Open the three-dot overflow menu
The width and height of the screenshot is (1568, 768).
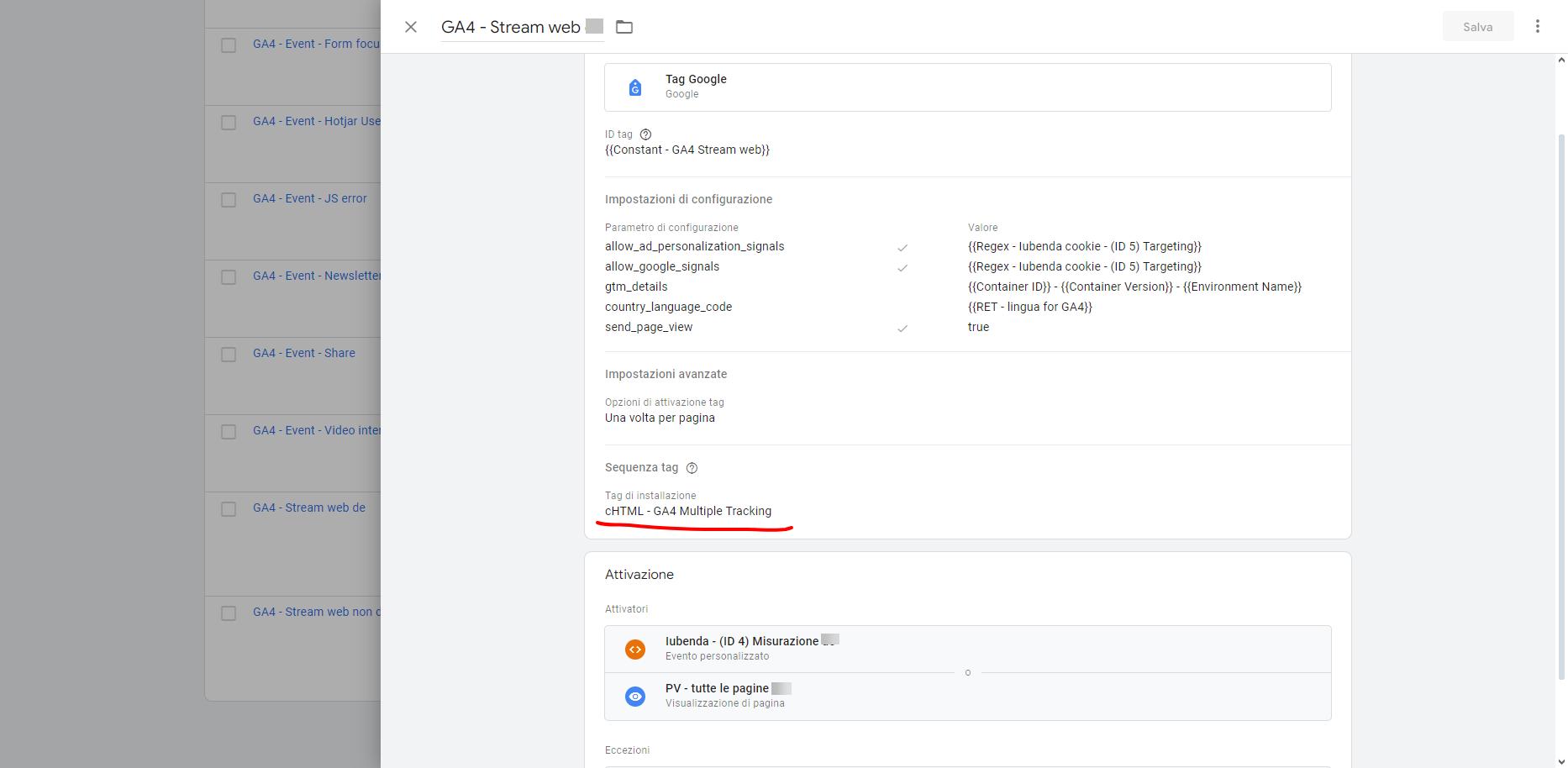(x=1538, y=26)
